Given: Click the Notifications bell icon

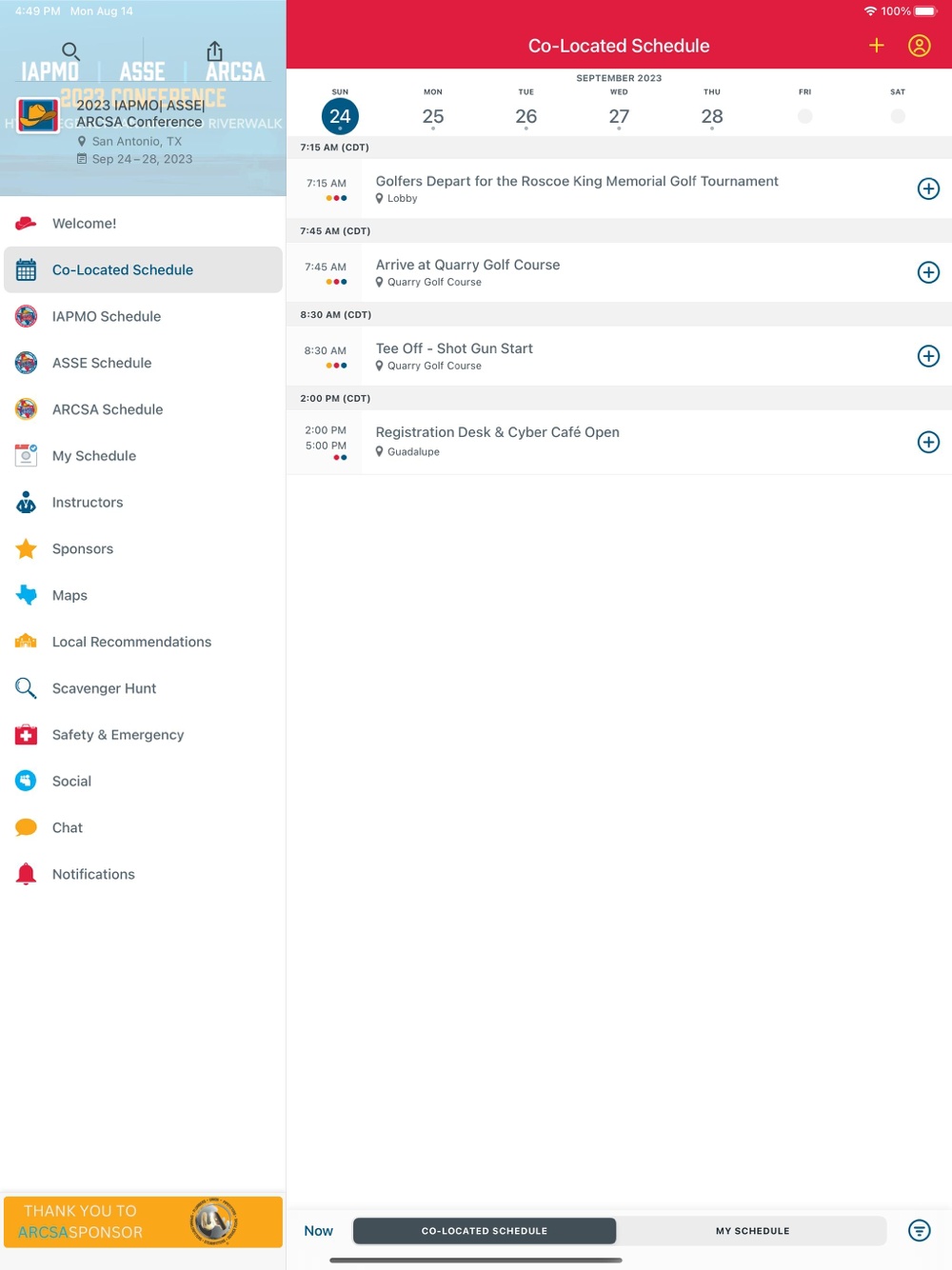Looking at the screenshot, I should click(x=27, y=874).
